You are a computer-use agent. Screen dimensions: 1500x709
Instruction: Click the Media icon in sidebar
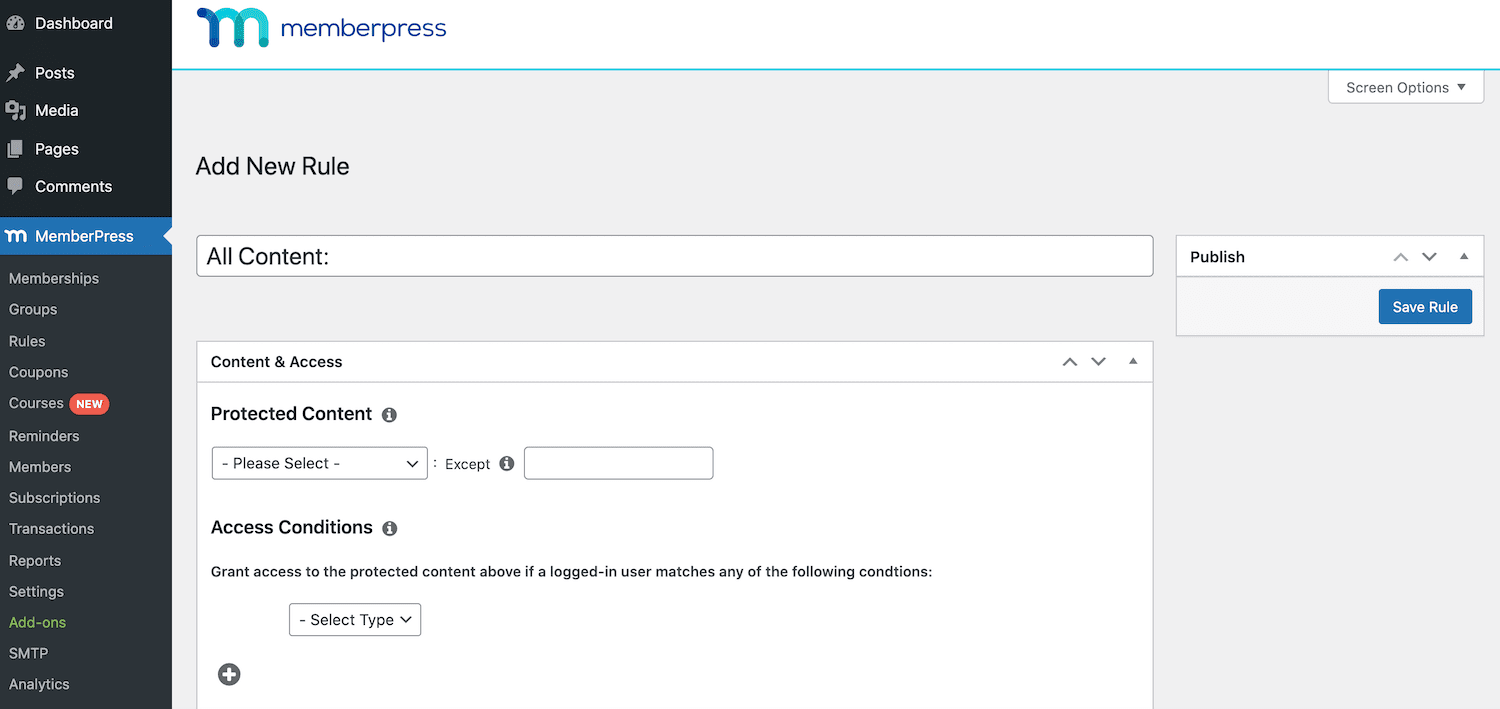point(15,111)
